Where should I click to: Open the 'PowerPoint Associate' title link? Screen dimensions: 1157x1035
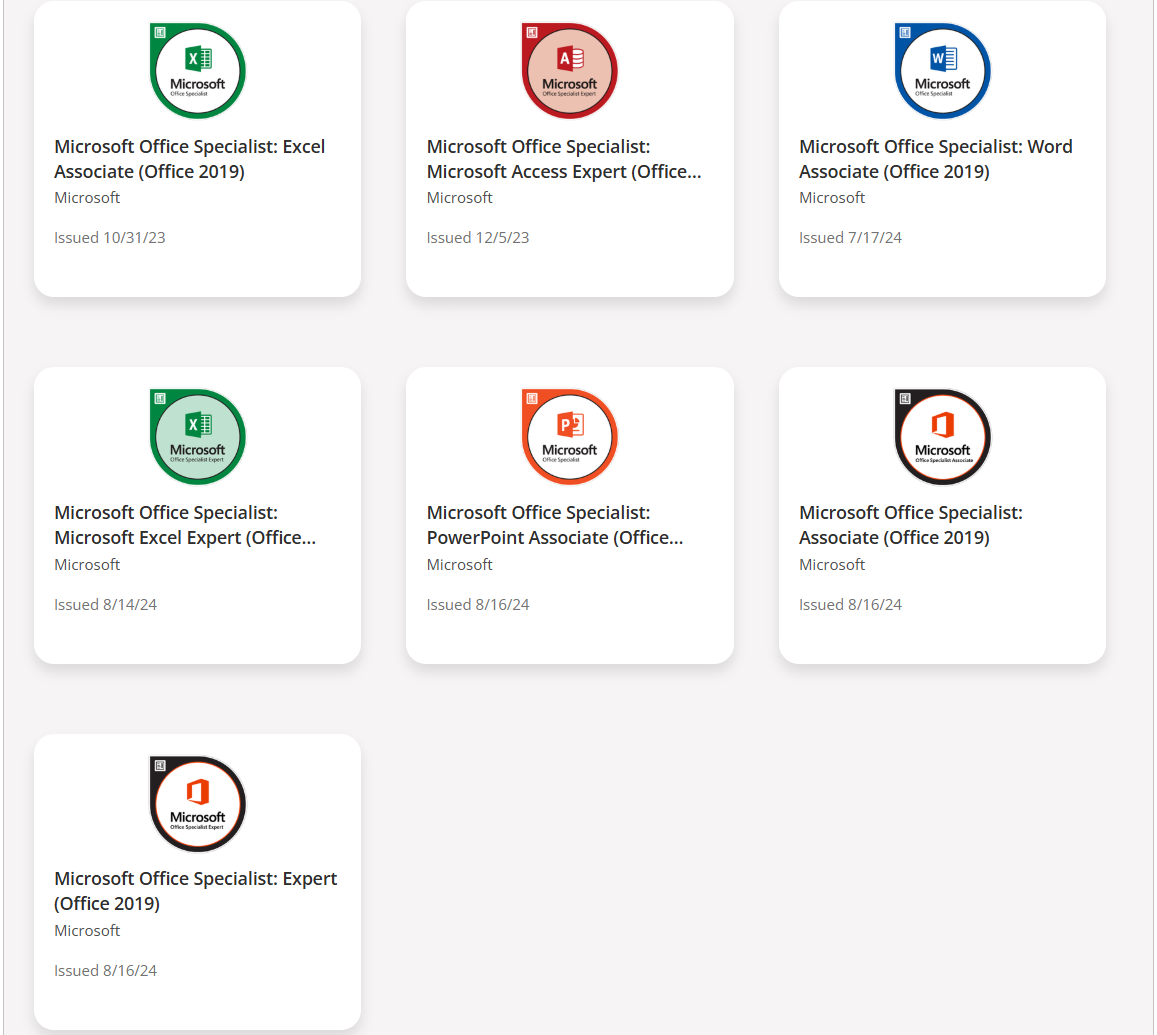click(x=555, y=525)
